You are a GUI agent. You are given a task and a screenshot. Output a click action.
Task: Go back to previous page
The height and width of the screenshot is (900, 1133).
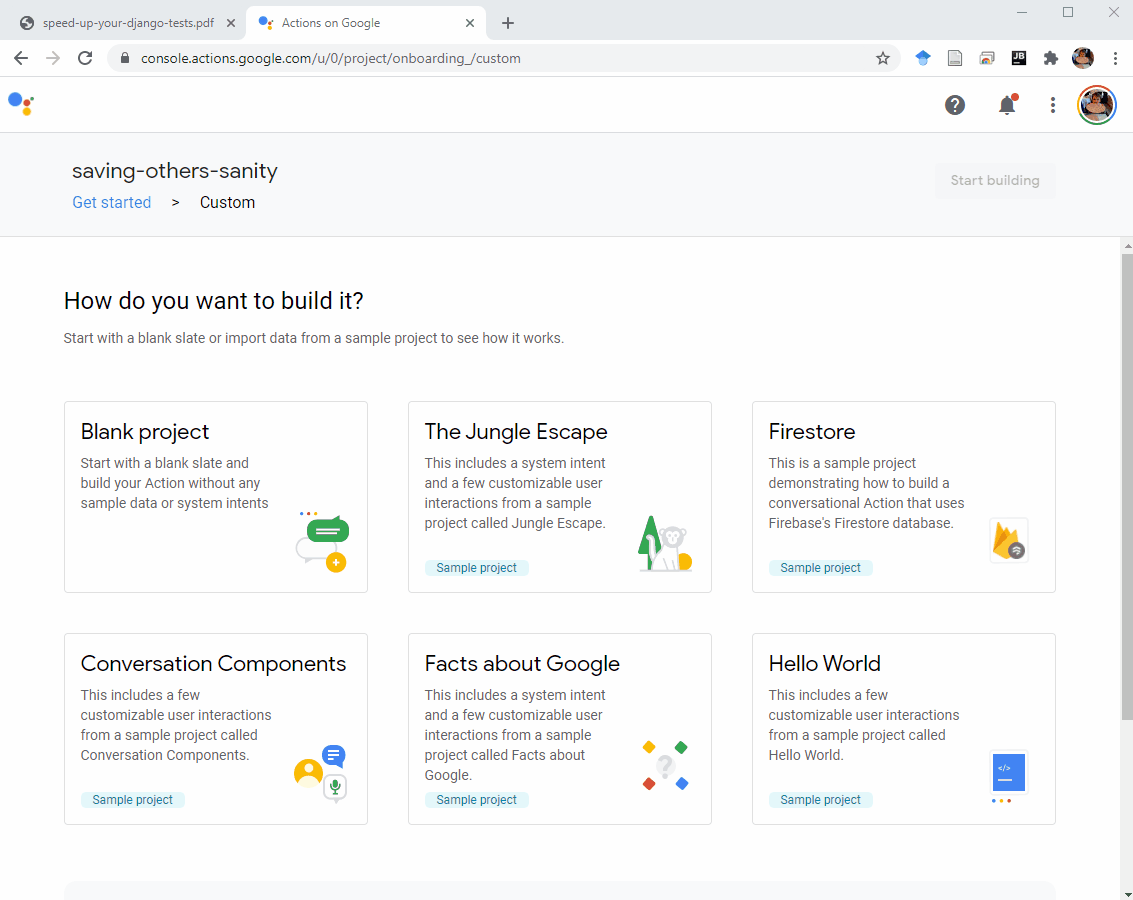click(21, 58)
